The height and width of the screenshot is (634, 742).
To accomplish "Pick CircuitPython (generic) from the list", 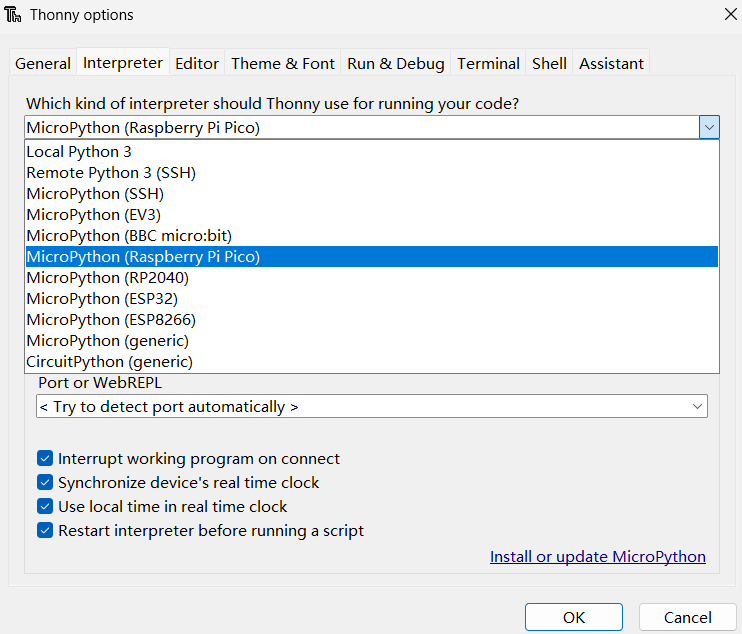I will click(109, 362).
